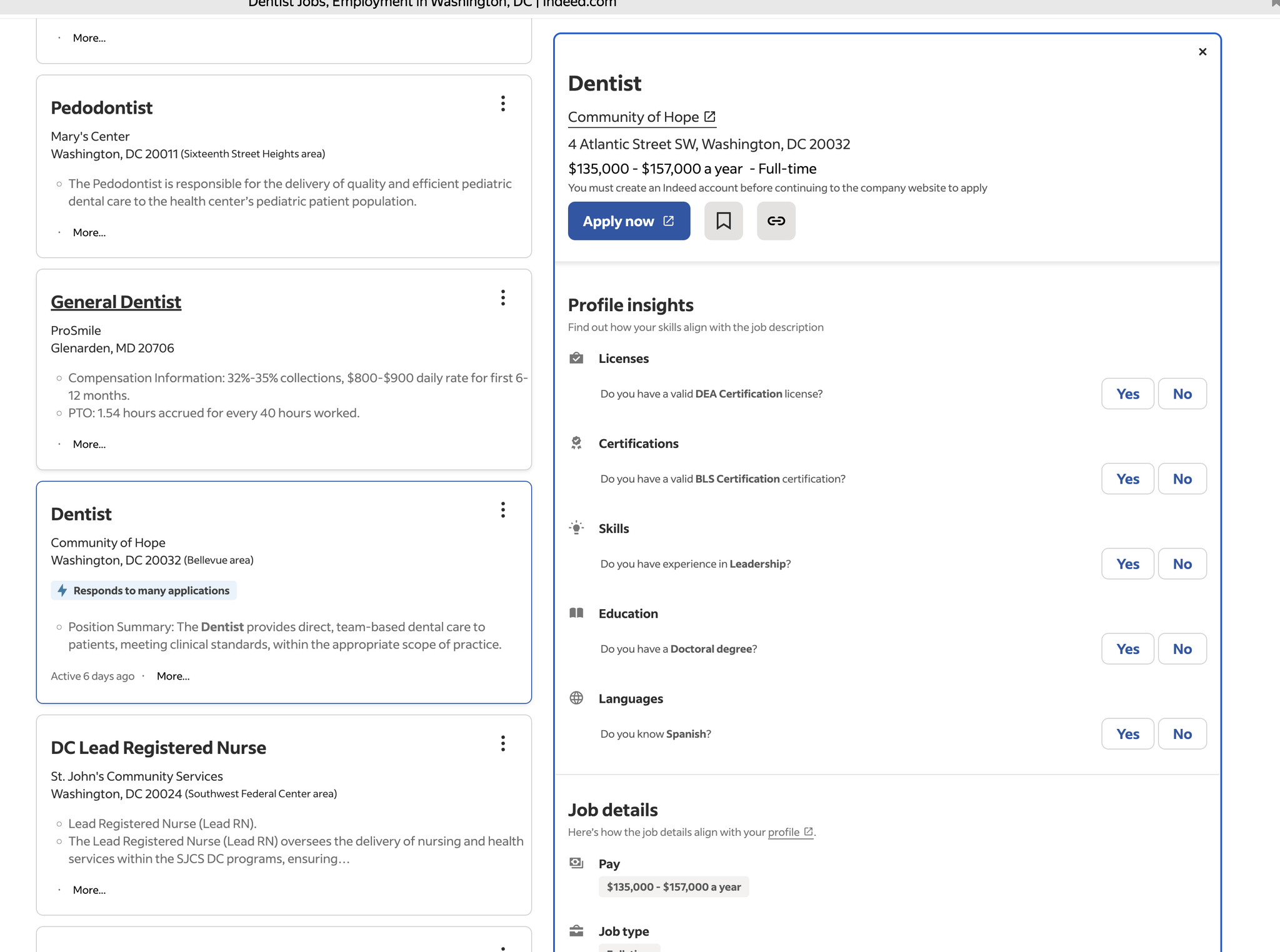Answer No to BLS Certification question

coord(1181,478)
